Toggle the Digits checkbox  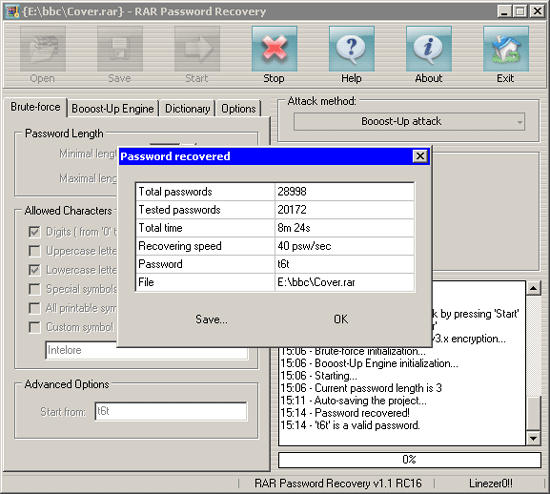tap(34, 232)
